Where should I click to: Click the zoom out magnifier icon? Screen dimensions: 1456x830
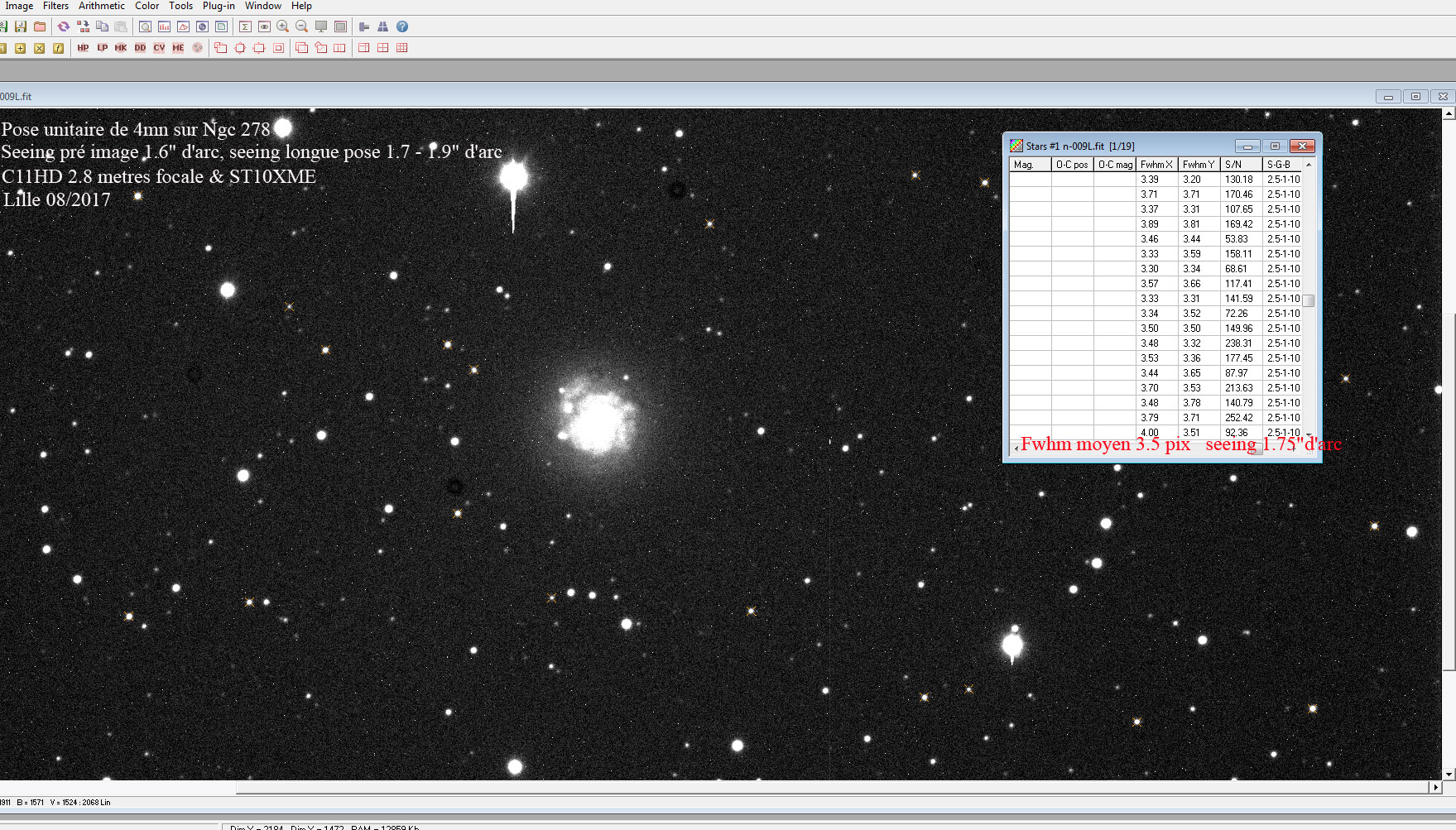pyautogui.click(x=302, y=26)
